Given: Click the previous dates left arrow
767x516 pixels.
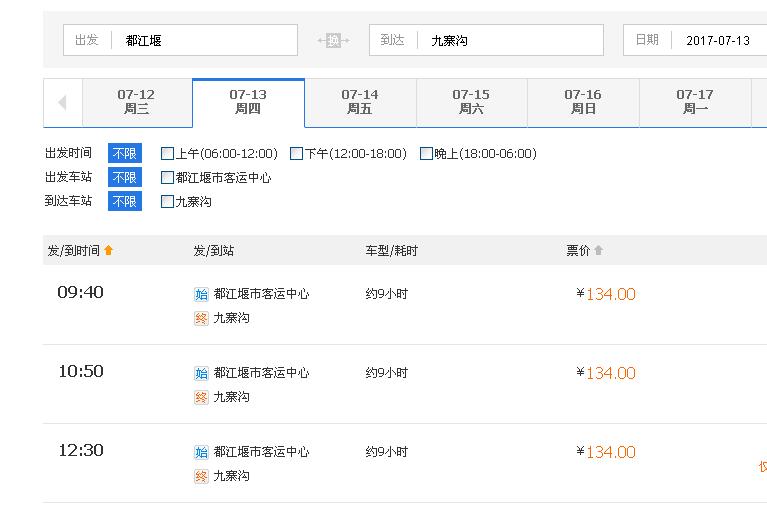Looking at the screenshot, I should (62, 103).
